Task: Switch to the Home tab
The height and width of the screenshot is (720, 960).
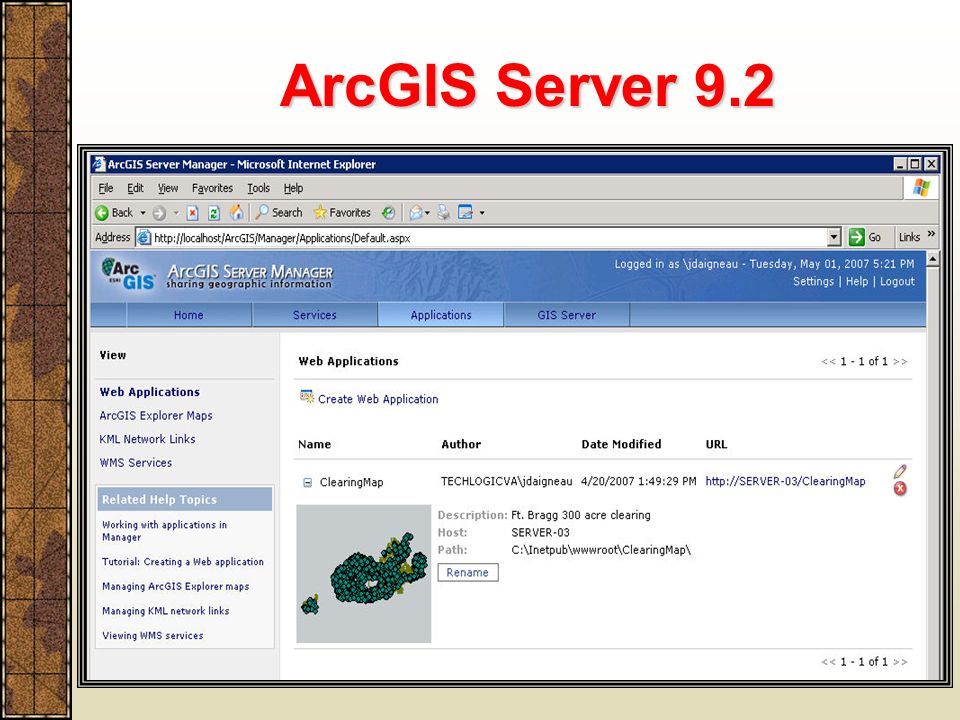Action: click(x=189, y=315)
